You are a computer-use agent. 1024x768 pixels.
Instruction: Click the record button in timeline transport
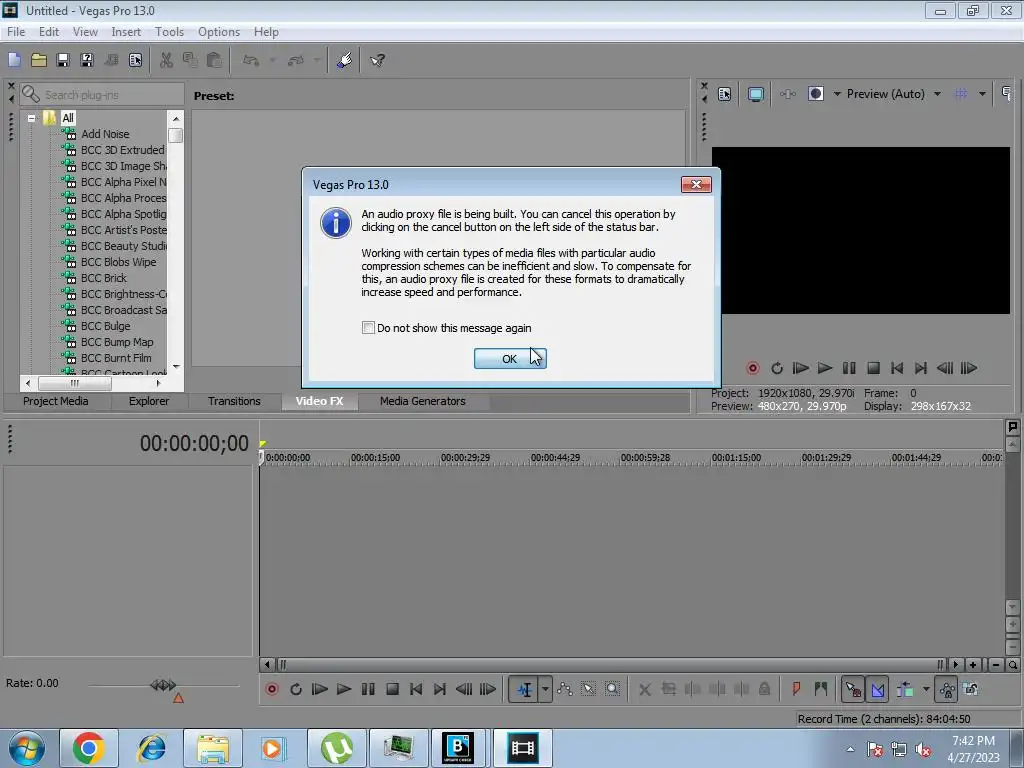(272, 689)
